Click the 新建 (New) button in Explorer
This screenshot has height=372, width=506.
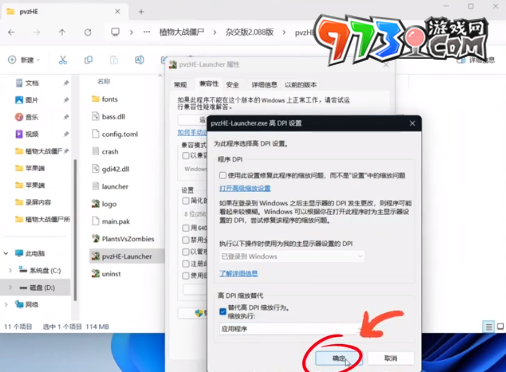pyautogui.click(x=24, y=60)
